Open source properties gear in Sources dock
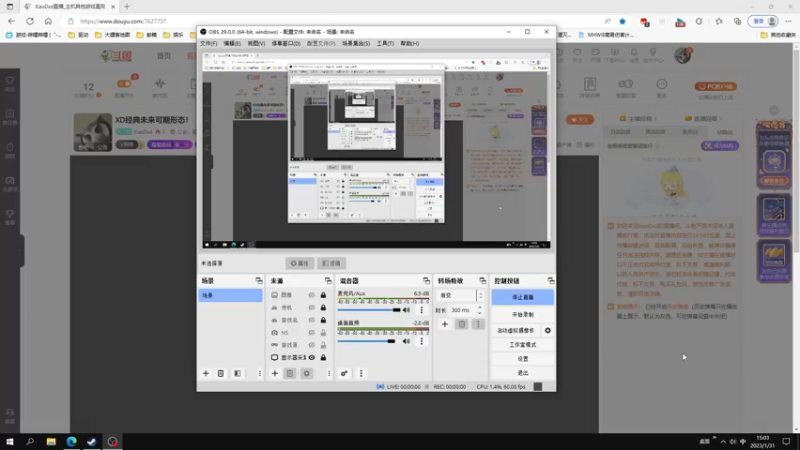The height and width of the screenshot is (450, 800). click(x=307, y=373)
